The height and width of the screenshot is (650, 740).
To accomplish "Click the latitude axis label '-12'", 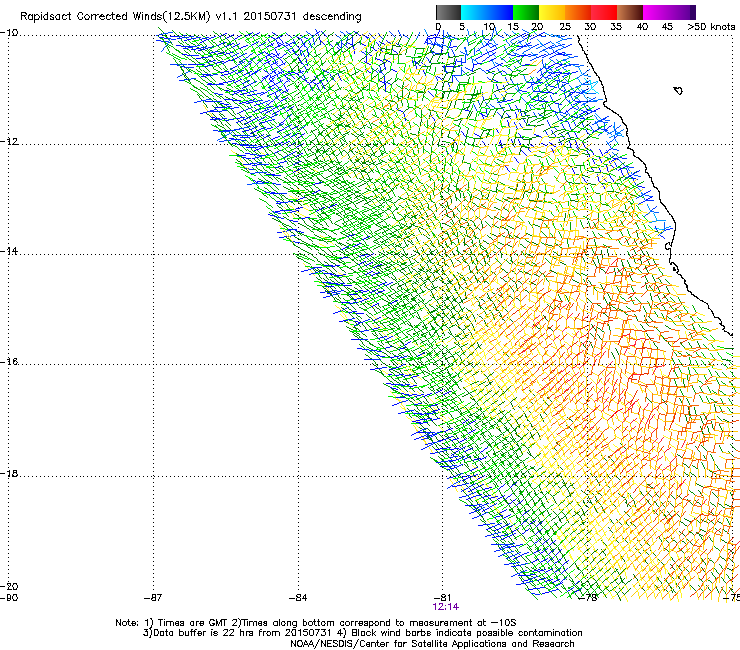I will [x=9, y=142].
